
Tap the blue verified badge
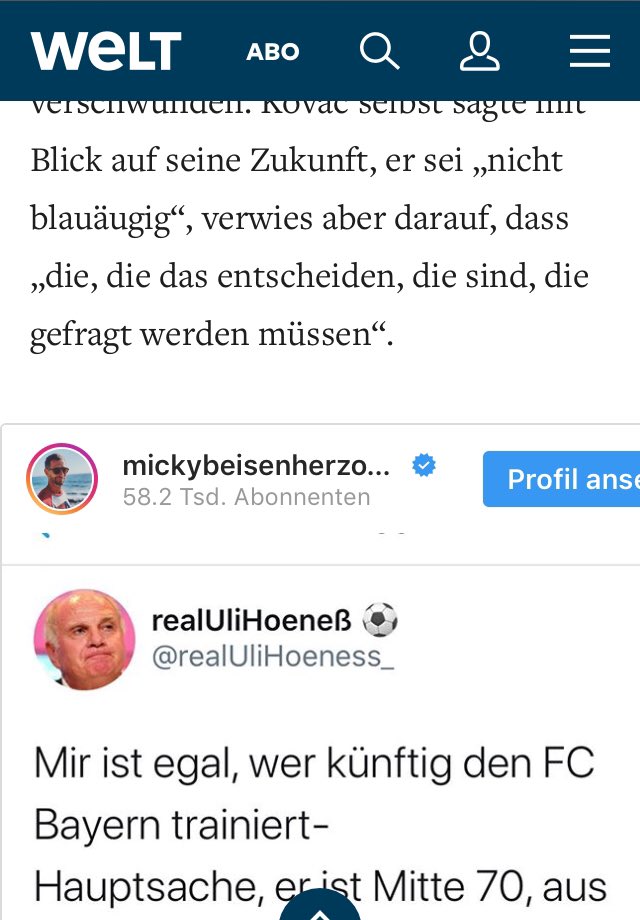(x=424, y=465)
